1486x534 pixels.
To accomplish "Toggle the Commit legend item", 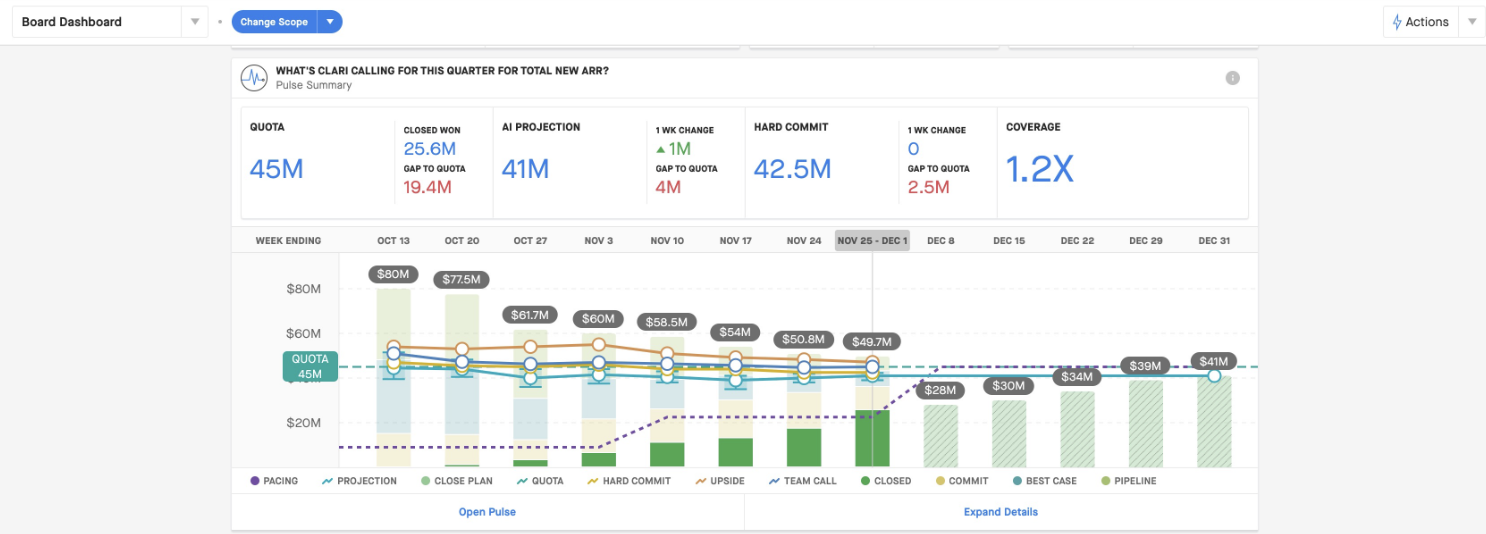I will tap(961, 481).
